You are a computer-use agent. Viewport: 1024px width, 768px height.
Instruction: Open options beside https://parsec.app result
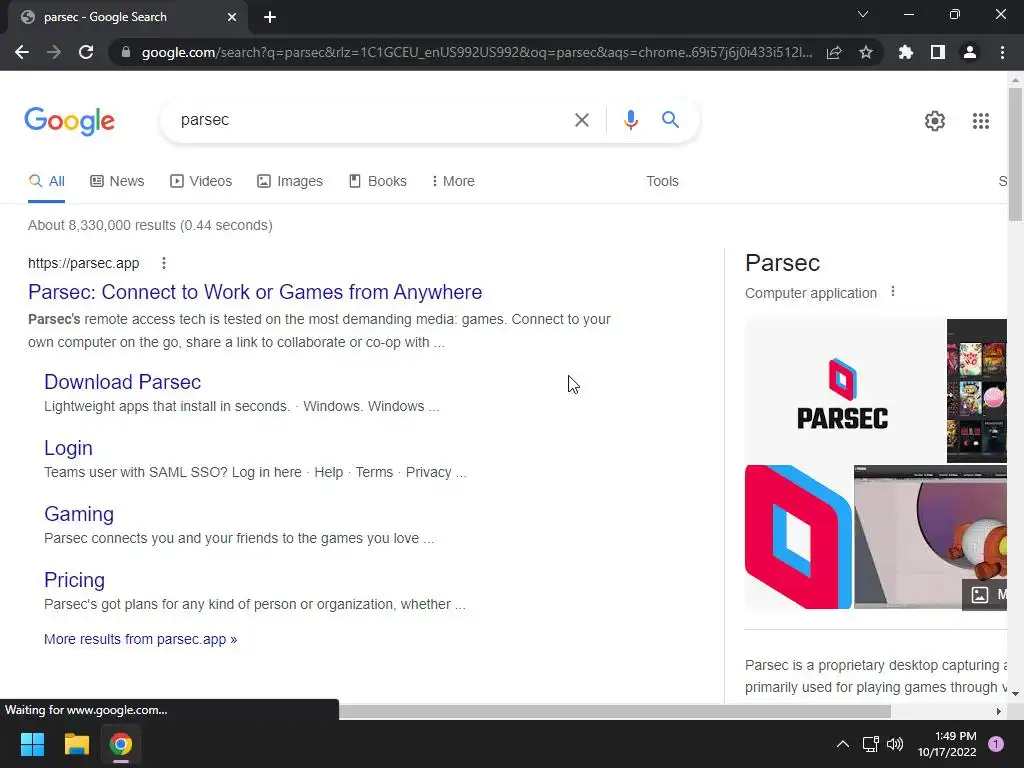coord(164,263)
